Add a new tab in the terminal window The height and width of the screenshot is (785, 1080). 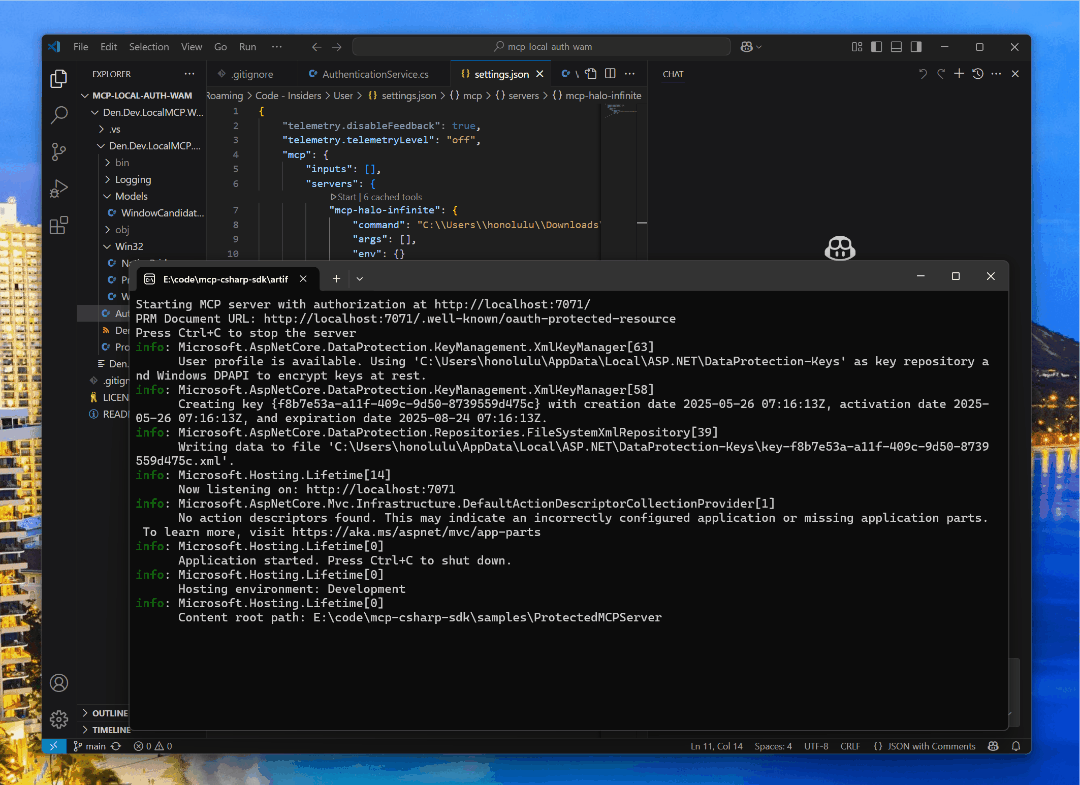coord(336,279)
